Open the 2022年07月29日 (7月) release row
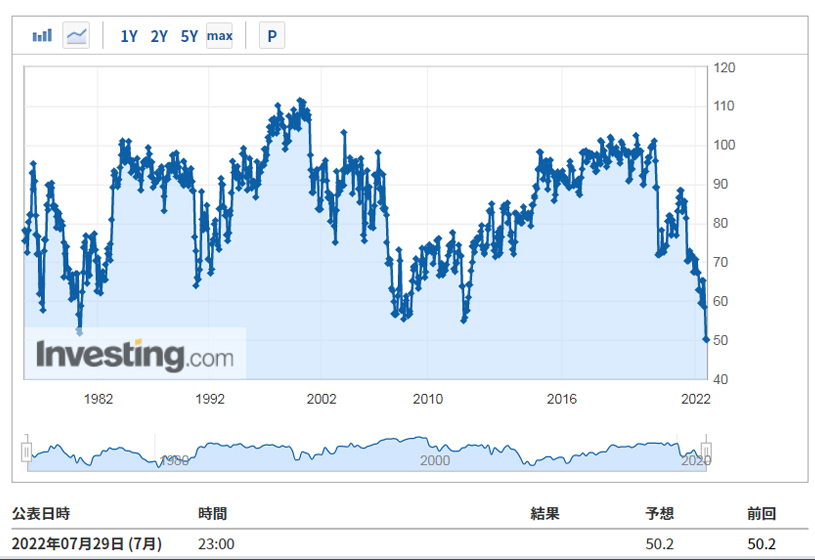 click(86, 543)
